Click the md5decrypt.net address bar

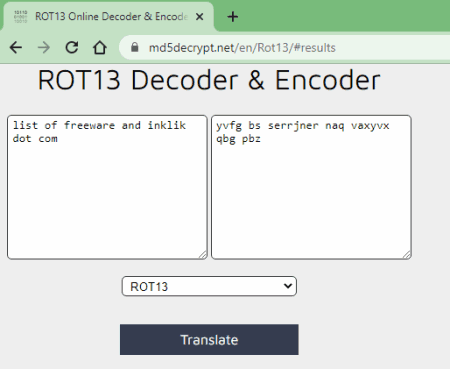click(x=284, y=48)
